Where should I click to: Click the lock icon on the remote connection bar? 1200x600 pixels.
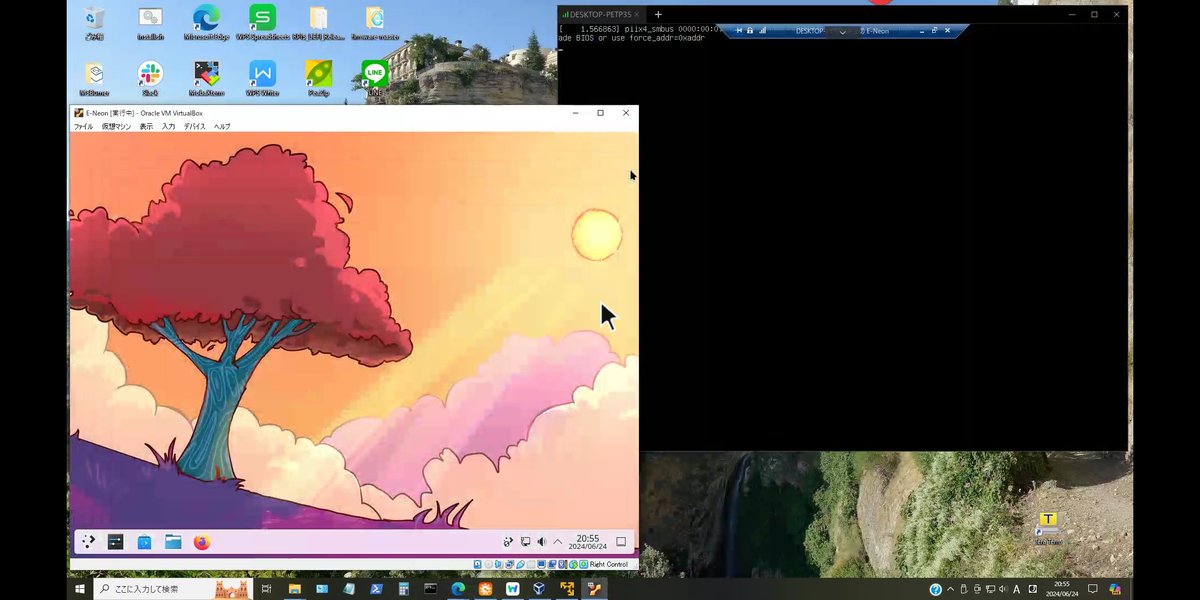coord(750,31)
